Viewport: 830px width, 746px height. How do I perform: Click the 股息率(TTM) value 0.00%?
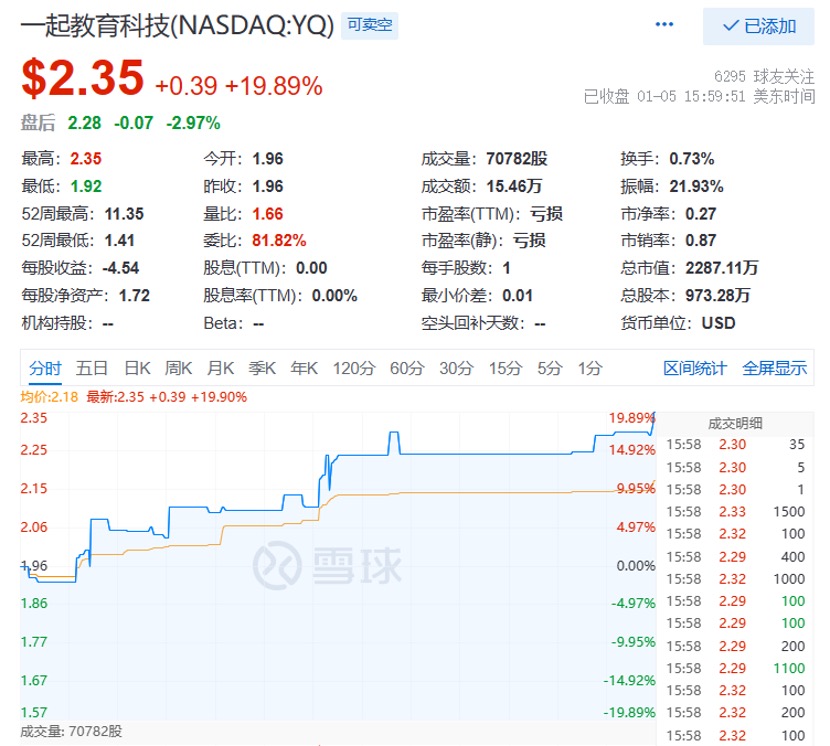335,295
